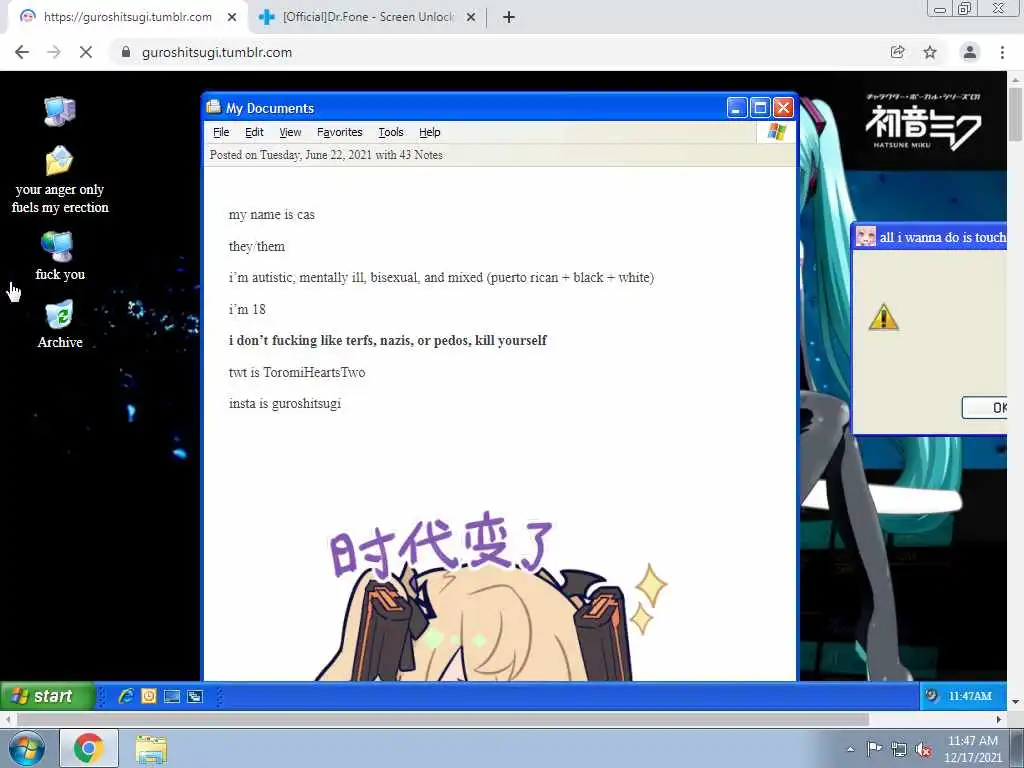This screenshot has height=768, width=1024.
Task: Click the horizontal scrollbar thumb
Action: (443, 719)
